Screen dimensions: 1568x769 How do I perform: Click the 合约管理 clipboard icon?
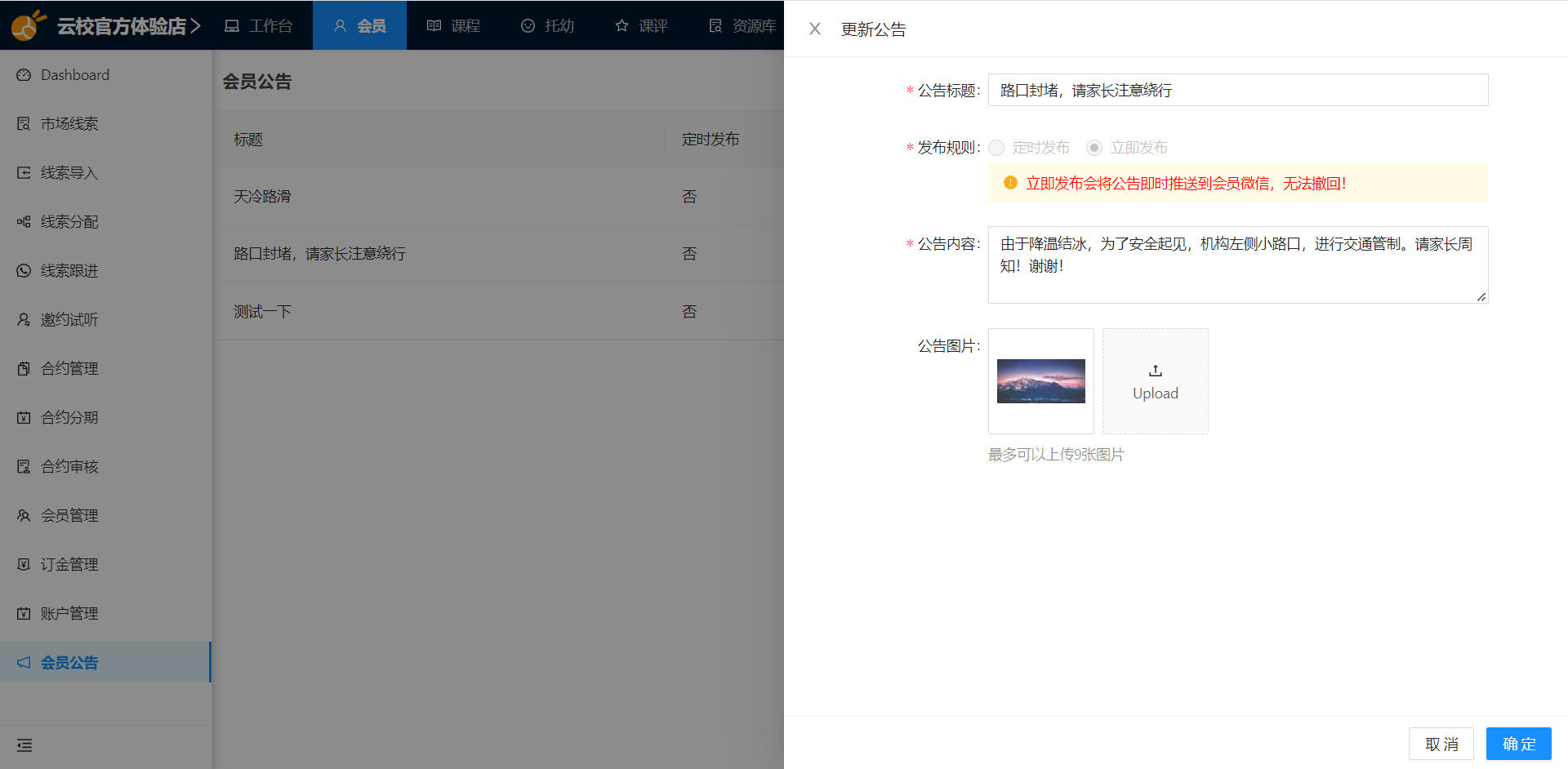[24, 369]
